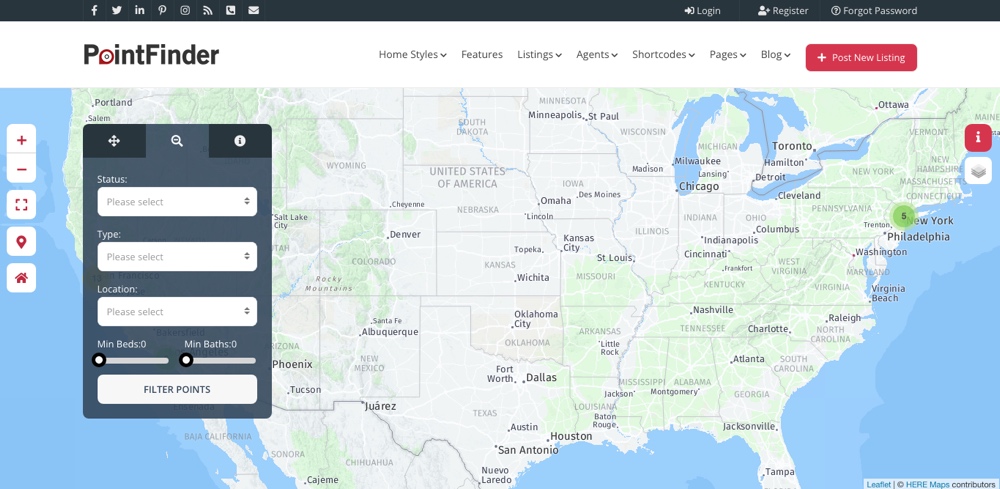Open the Location dropdown
This screenshot has height=489, width=1000.
coord(177,312)
